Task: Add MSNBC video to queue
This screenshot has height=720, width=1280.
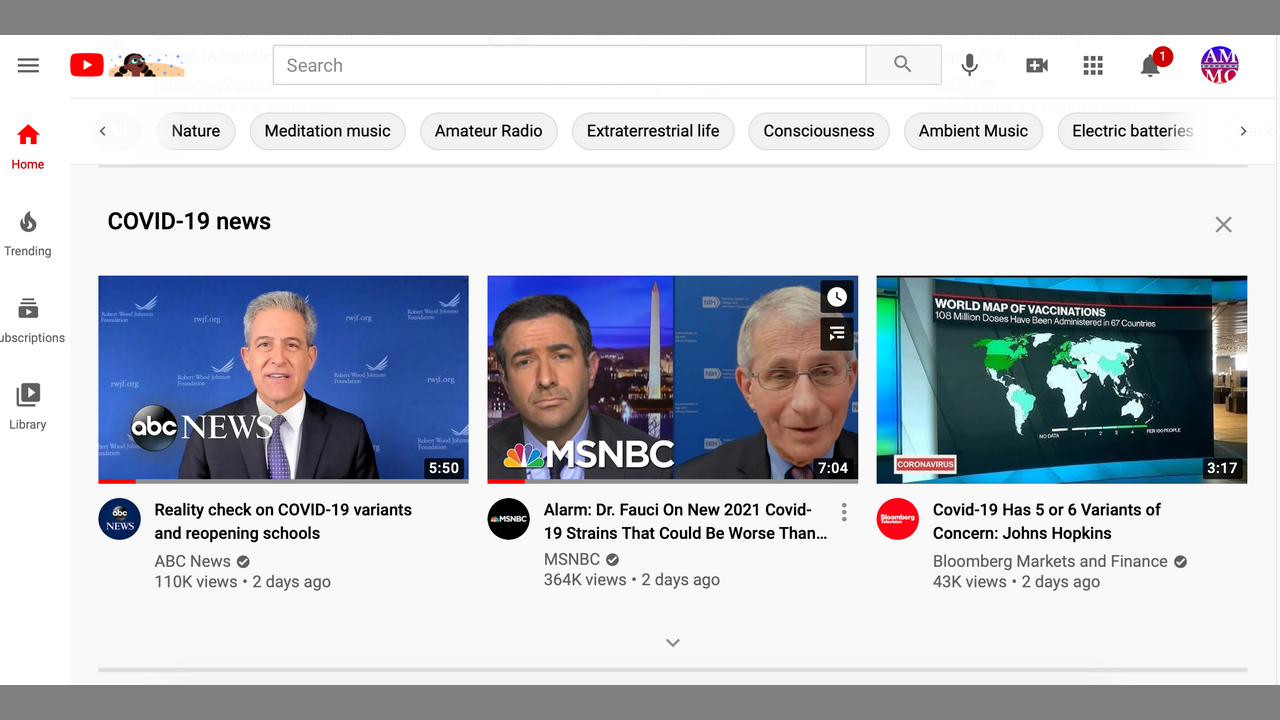Action: click(x=836, y=334)
